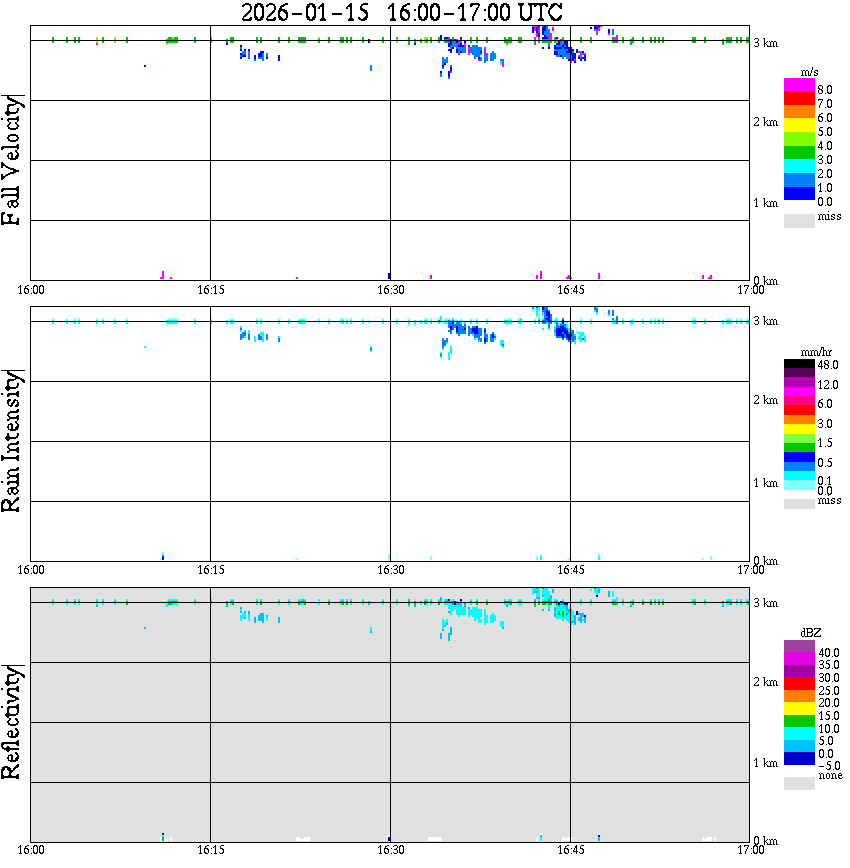Pick the green swatch in the dBZ legend
This screenshot has width=850, height=868.
click(799, 721)
